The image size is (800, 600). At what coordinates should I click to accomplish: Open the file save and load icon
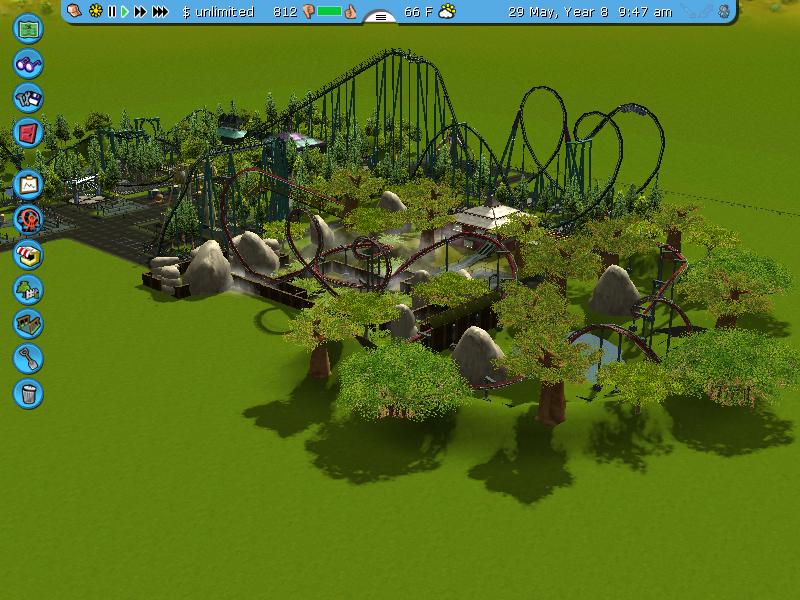tap(28, 98)
